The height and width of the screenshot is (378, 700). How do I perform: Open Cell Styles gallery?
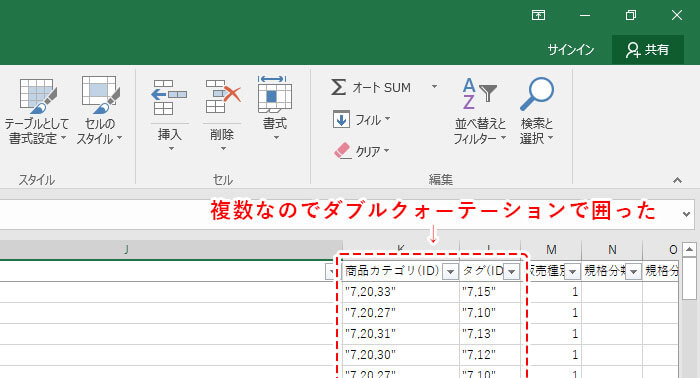pyautogui.click(x=100, y=112)
